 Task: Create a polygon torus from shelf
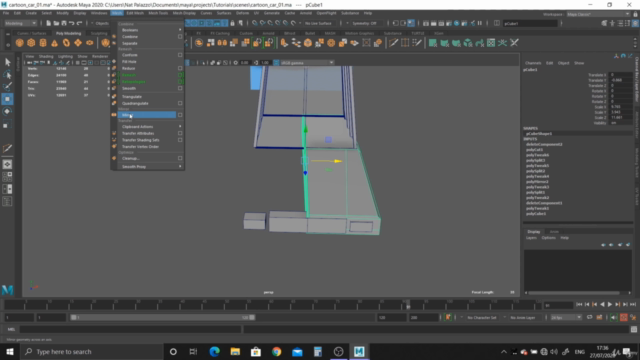(x=66, y=43)
